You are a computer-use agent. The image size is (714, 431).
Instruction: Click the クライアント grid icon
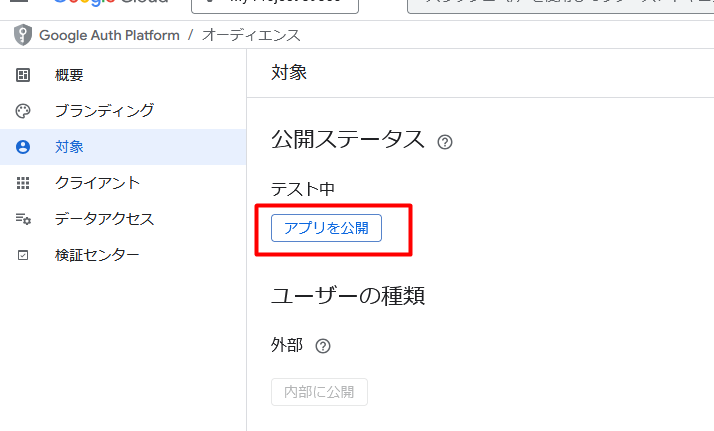tap(23, 183)
